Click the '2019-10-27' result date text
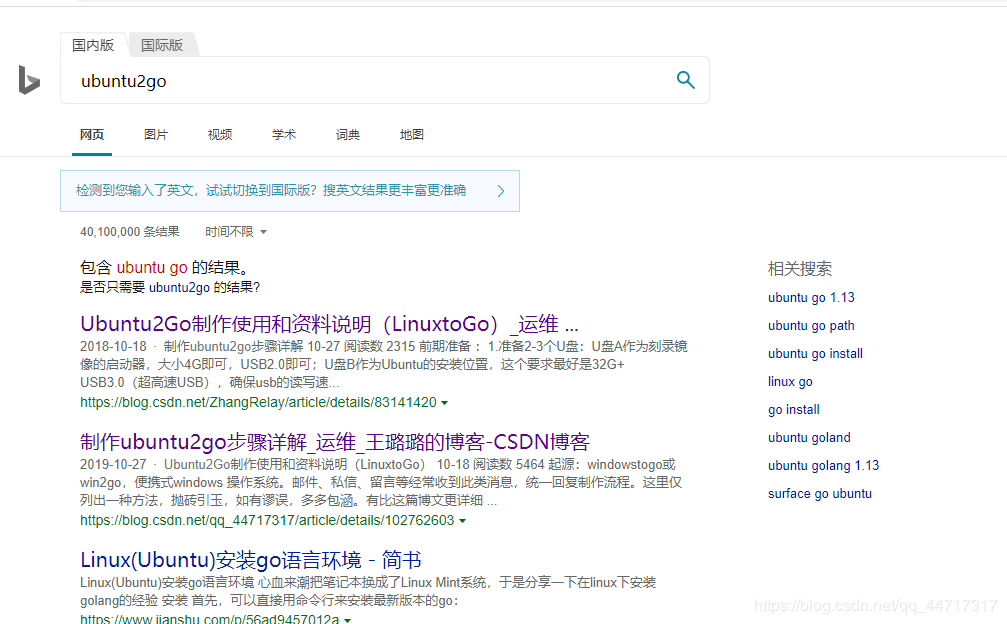The width and height of the screenshot is (1007, 624). click(113, 465)
